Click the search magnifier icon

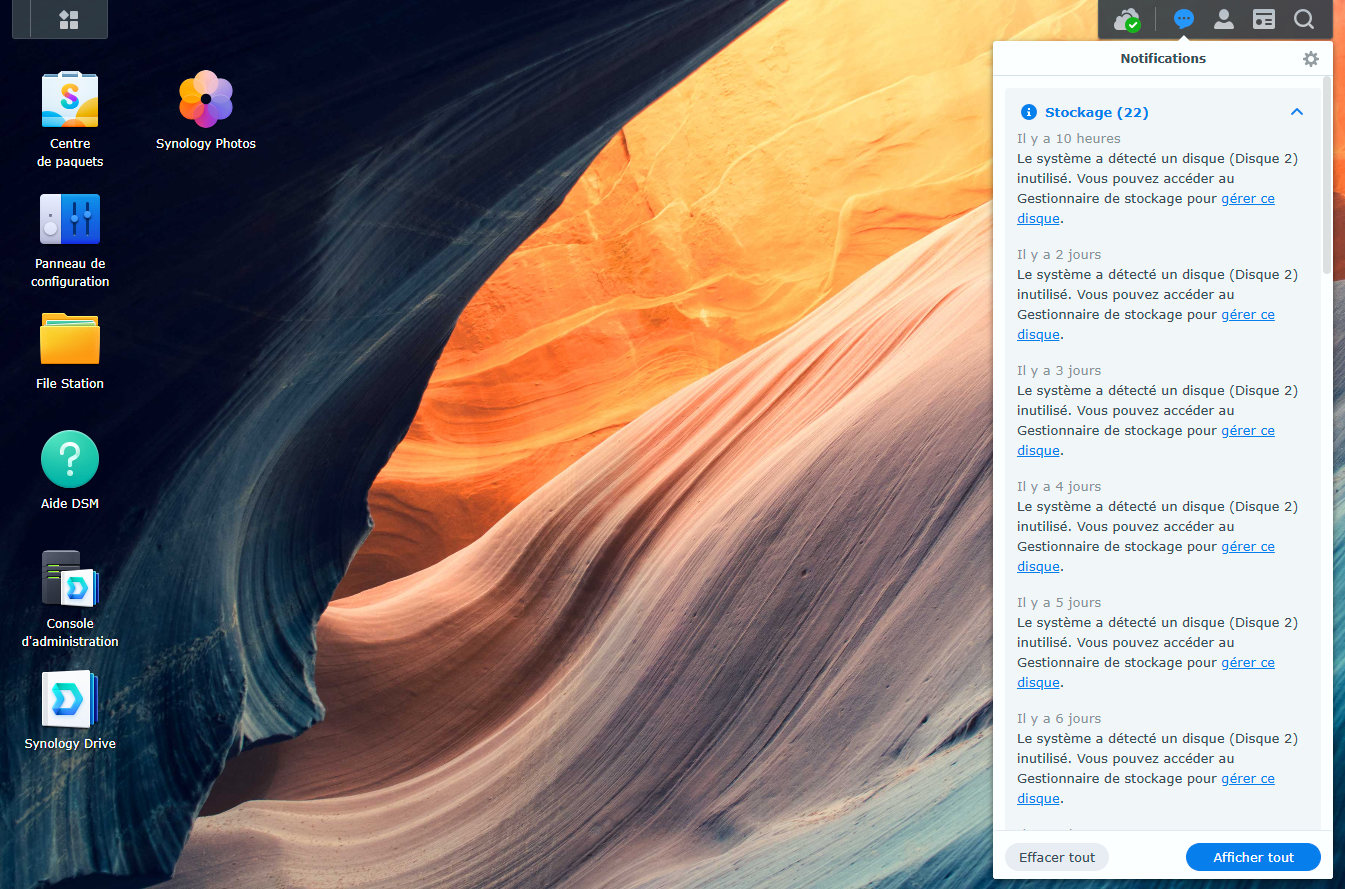pos(1304,20)
